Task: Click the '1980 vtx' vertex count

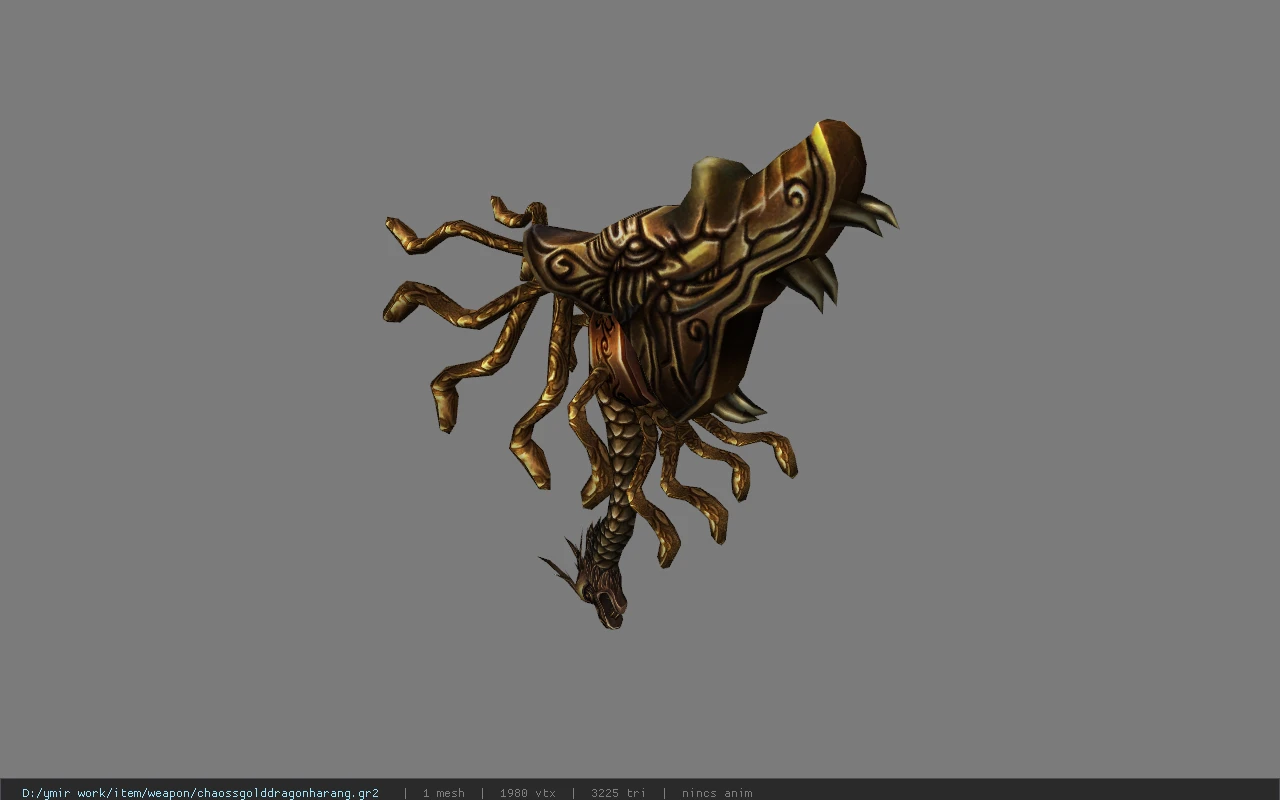Action: 527,793
